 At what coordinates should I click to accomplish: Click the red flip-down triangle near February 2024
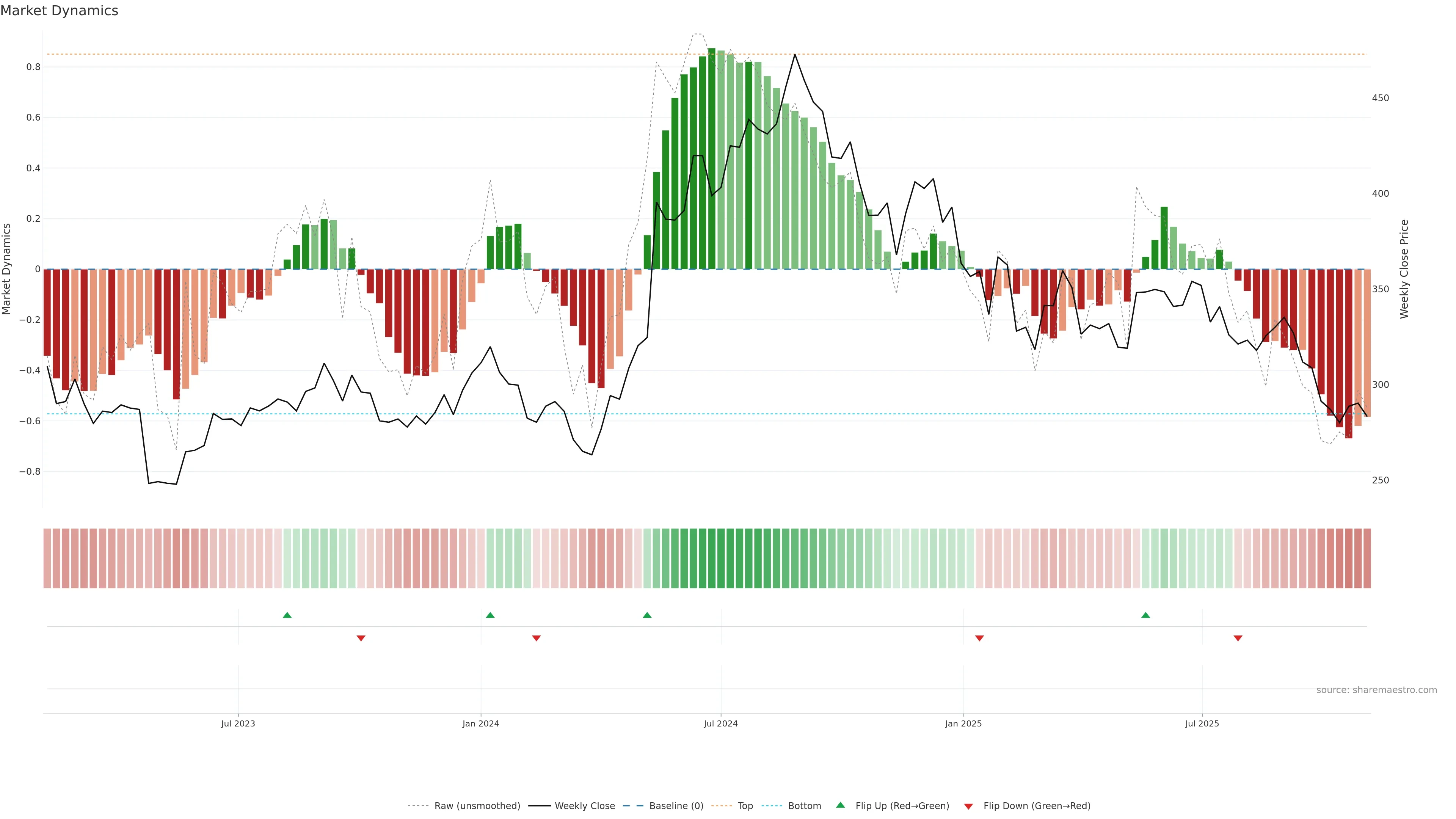coord(537,638)
